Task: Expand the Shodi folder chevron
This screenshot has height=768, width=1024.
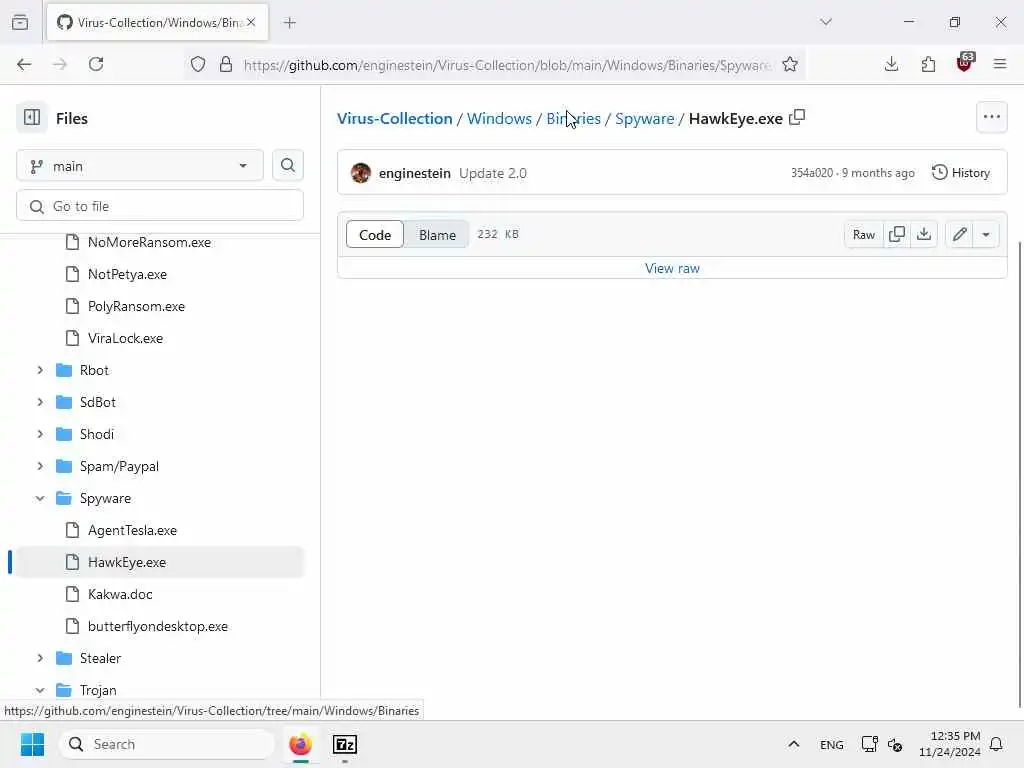Action: (x=40, y=434)
